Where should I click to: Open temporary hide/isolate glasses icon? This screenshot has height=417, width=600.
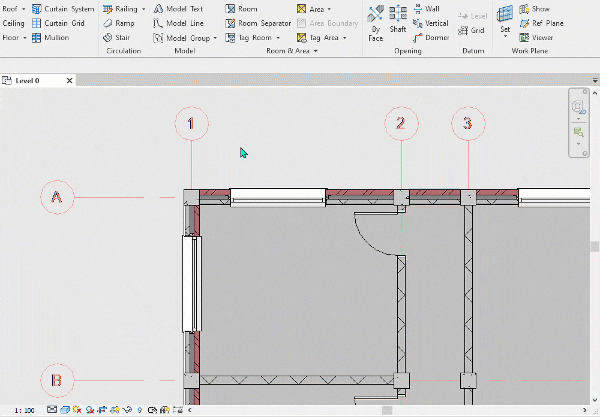[x=127, y=410]
